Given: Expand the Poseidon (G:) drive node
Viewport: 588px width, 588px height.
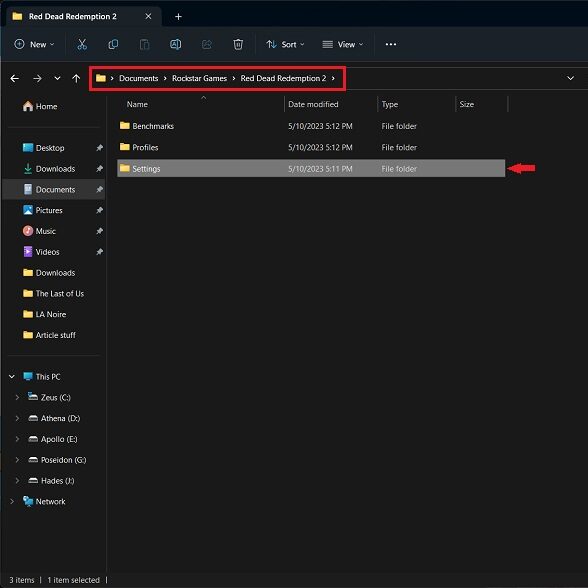Looking at the screenshot, I should [x=17, y=460].
